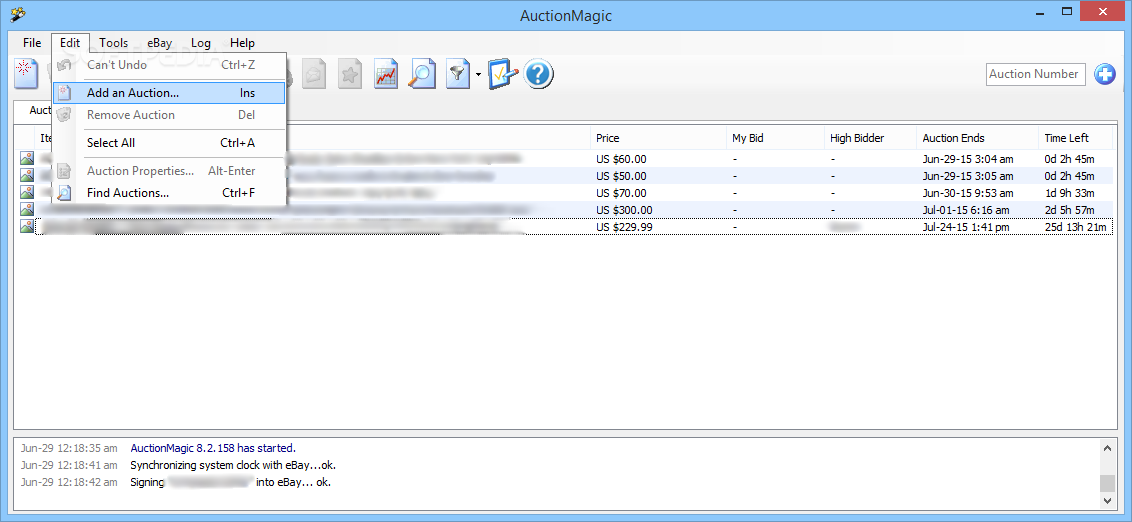This screenshot has height=522, width=1132.
Task: Click the 1d 9h 33m time left value
Action: click(1069, 193)
